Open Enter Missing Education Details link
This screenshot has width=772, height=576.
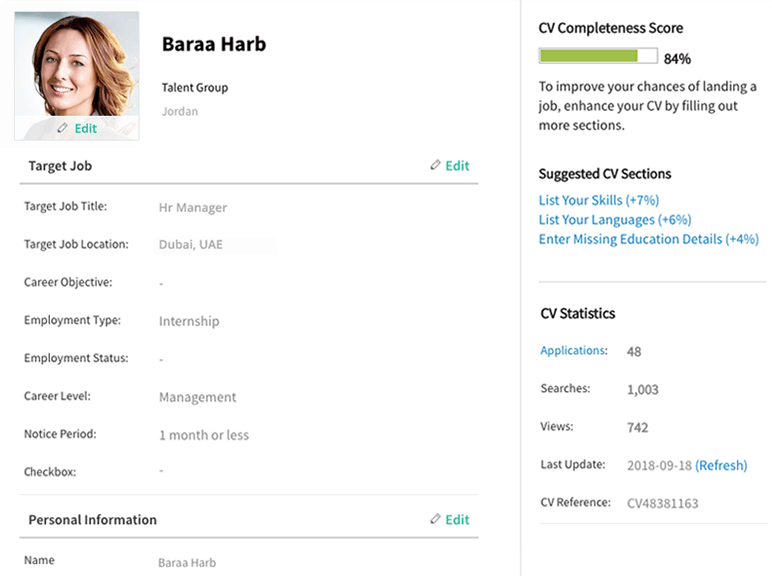648,239
